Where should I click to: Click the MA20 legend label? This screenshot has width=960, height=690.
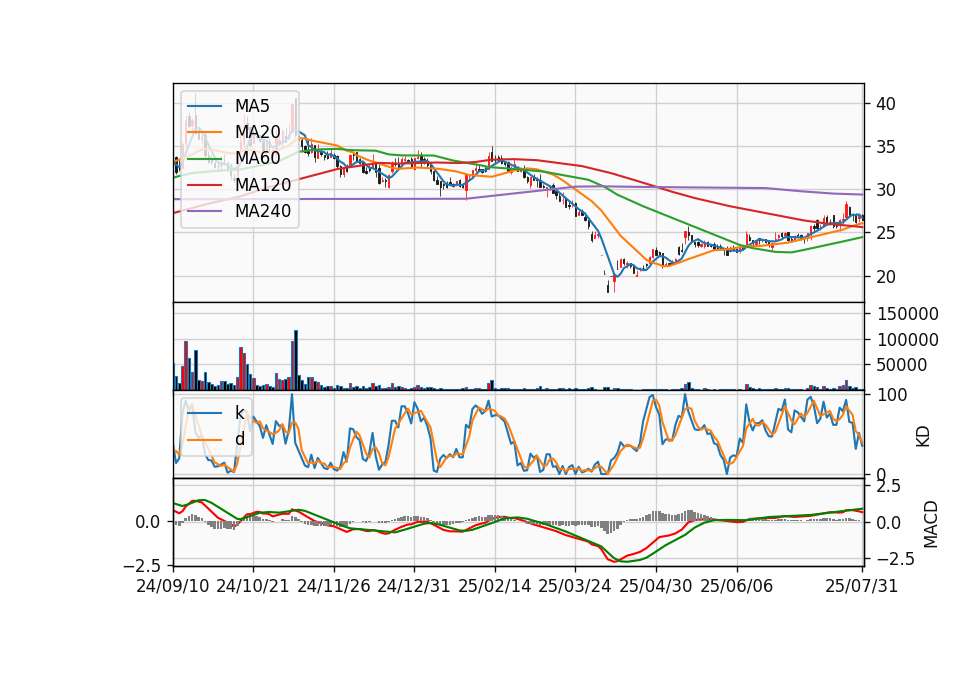[257, 132]
